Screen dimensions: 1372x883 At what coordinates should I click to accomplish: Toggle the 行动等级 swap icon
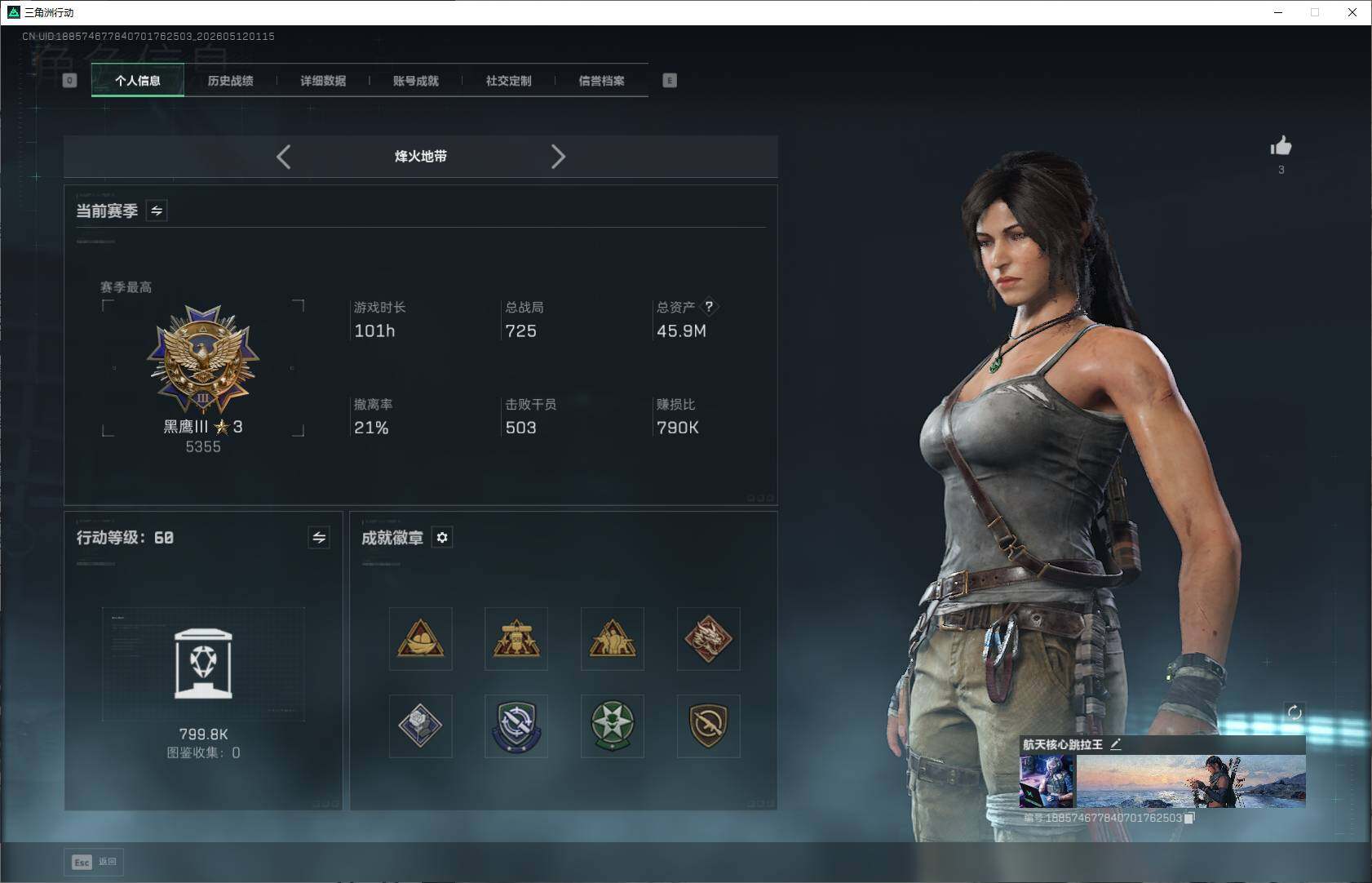pos(319,538)
